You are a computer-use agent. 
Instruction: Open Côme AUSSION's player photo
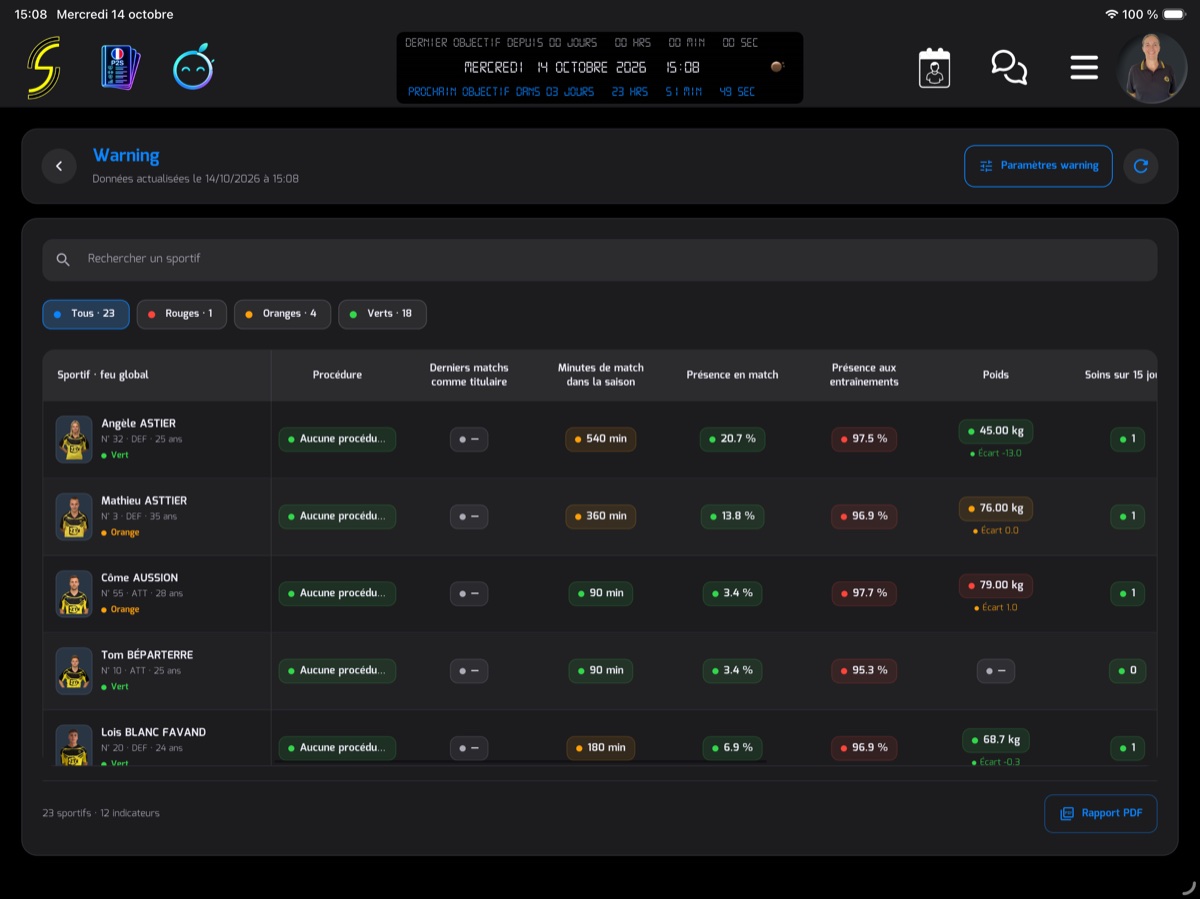[x=74, y=593]
